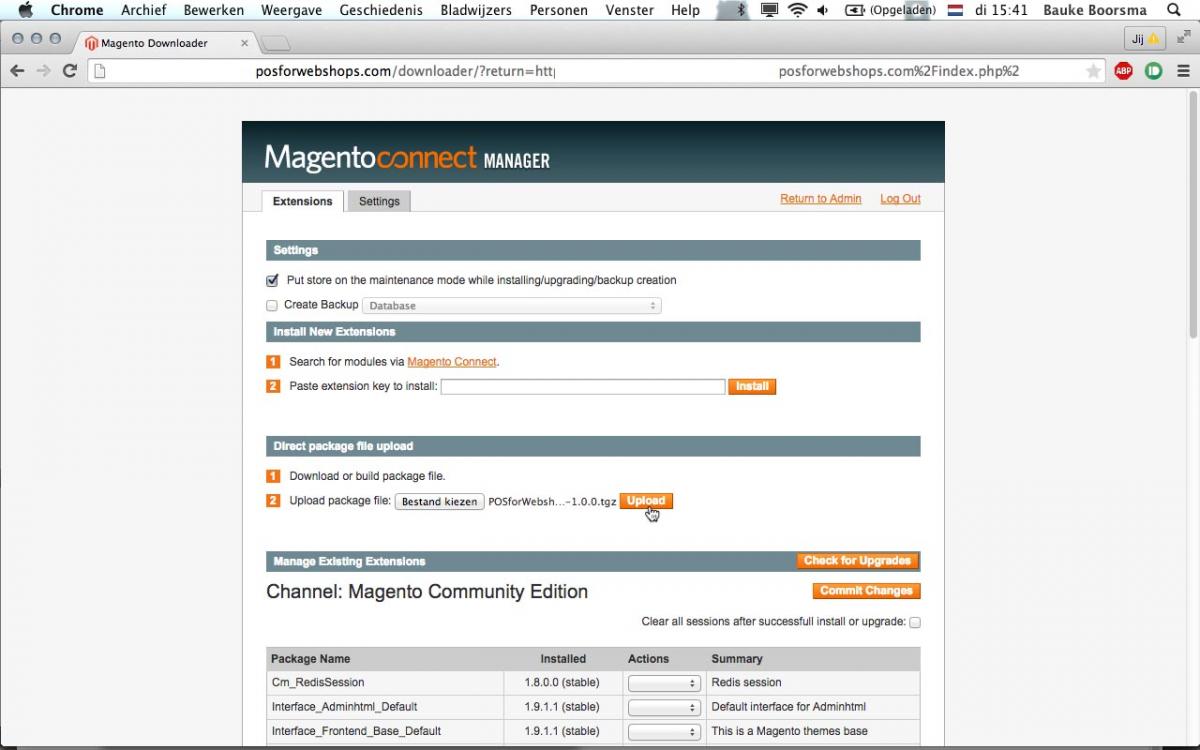Click the Bestand kiezen file button
This screenshot has height=750, width=1200.
(440, 502)
